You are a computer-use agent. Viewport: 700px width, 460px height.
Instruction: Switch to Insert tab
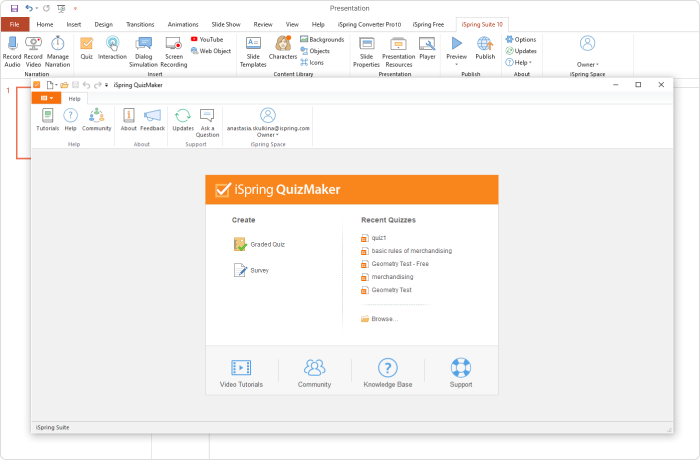pyautogui.click(x=74, y=24)
